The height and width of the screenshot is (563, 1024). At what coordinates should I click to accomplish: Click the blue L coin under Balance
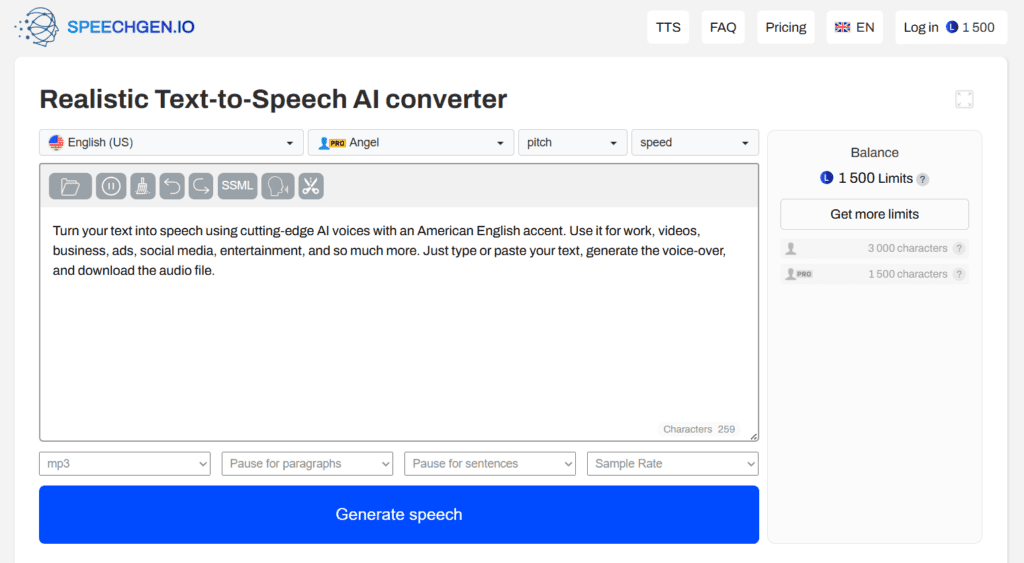827,178
